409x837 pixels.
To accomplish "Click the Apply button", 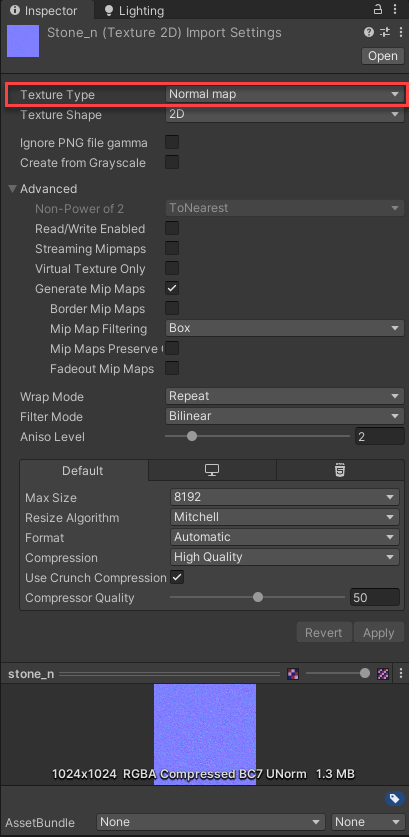I will 379,633.
